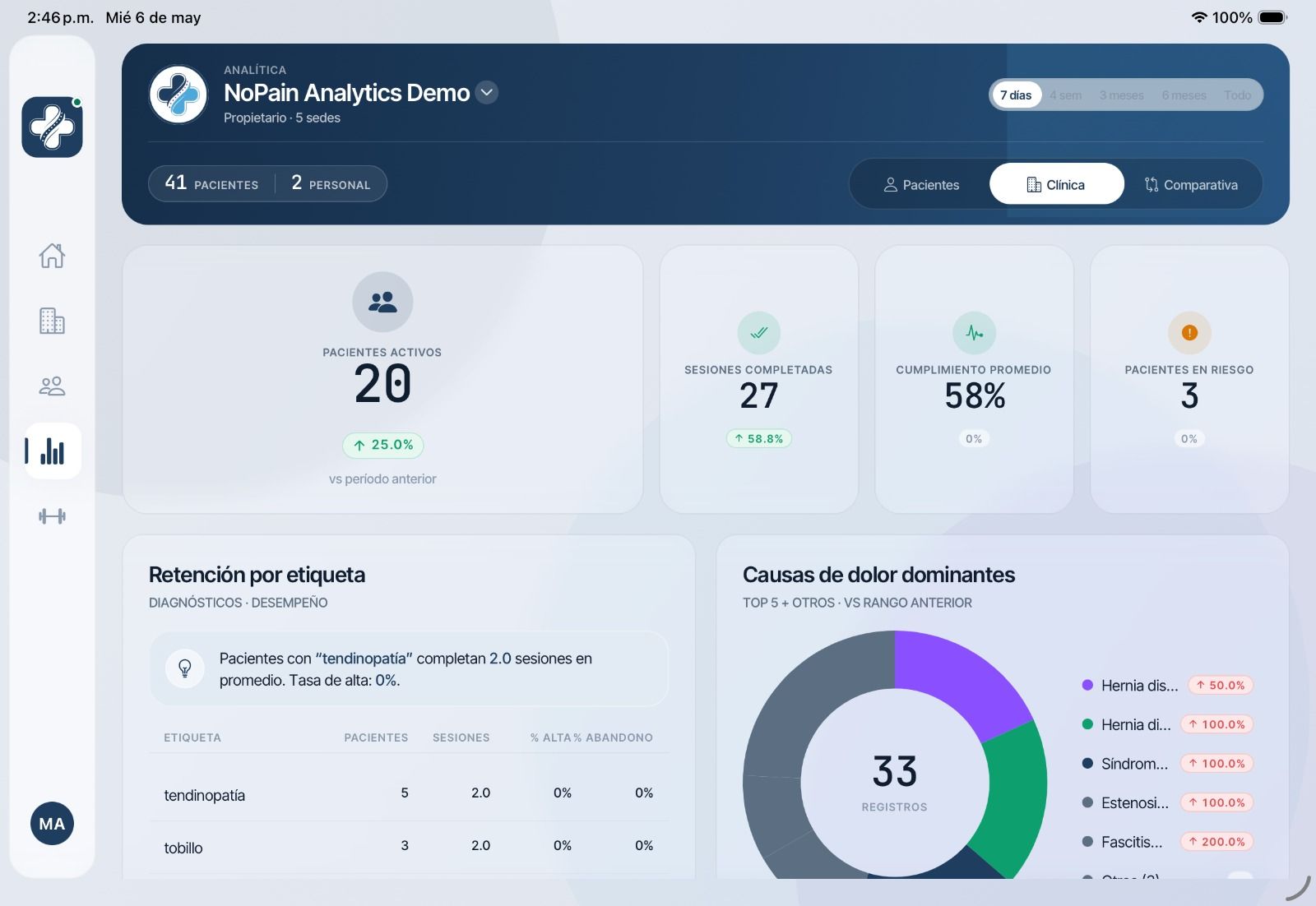This screenshot has width=1316, height=906.
Task: Open the Pacientes en Riesgo card
Action: click(1189, 380)
